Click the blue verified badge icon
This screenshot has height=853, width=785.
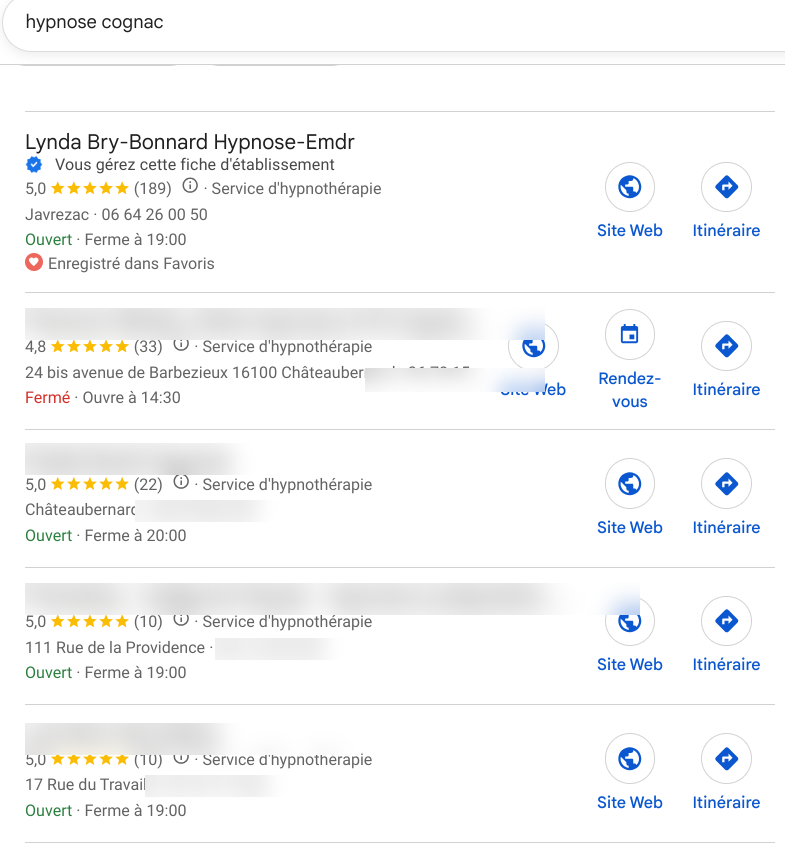pos(34,164)
